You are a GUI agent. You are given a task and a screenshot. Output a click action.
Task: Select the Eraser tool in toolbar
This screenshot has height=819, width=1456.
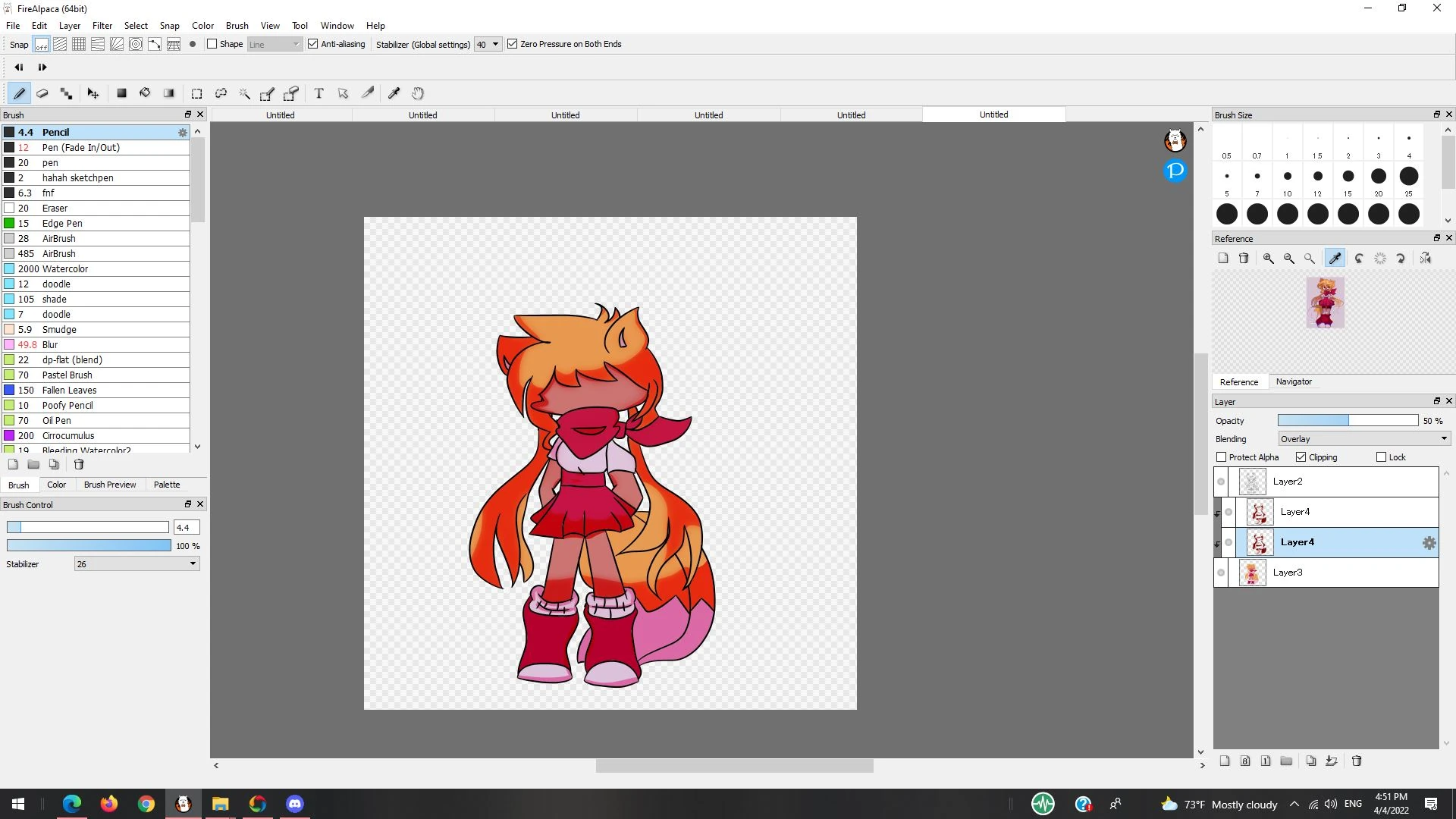click(42, 93)
